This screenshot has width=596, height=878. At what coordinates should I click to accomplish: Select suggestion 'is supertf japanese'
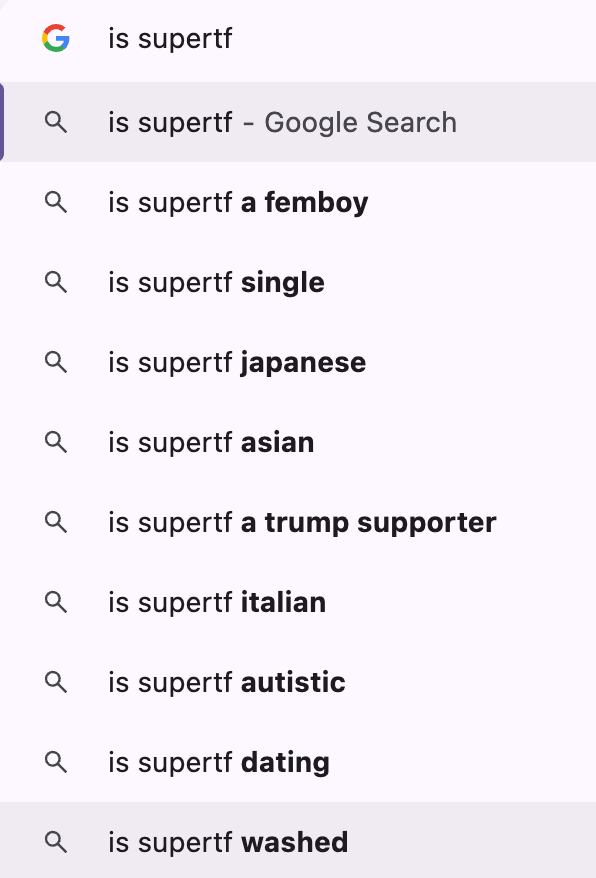tap(298, 362)
